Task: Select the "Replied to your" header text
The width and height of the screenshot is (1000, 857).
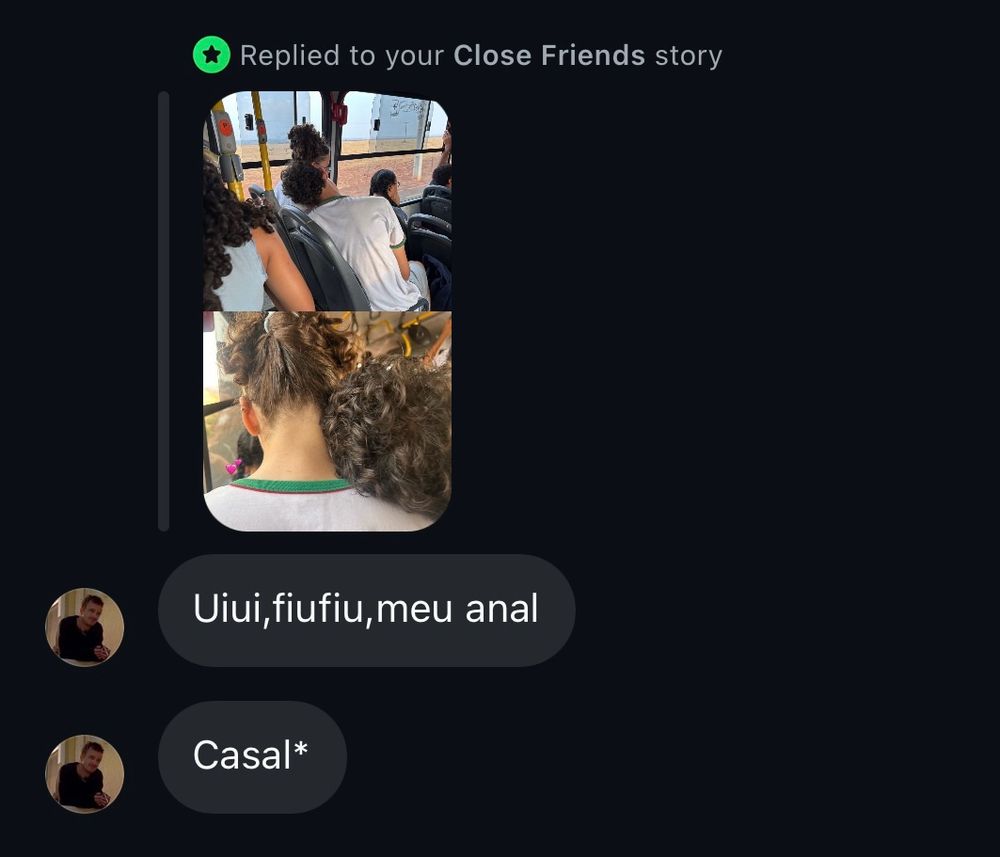Action: pos(342,56)
